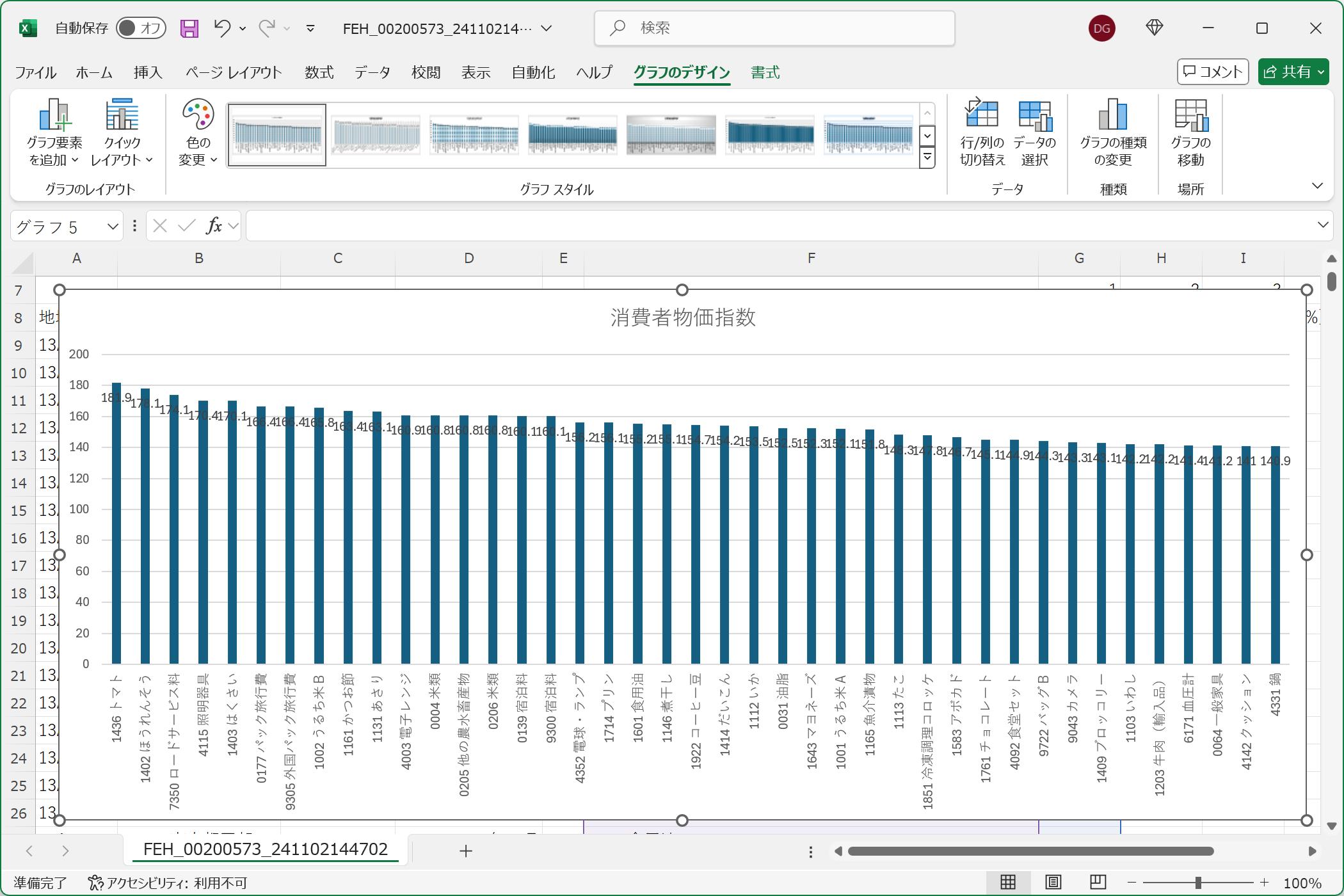Screen dimensions: 1344x896
Task: Click the chart title 消費者物価指数
Action: tap(683, 317)
